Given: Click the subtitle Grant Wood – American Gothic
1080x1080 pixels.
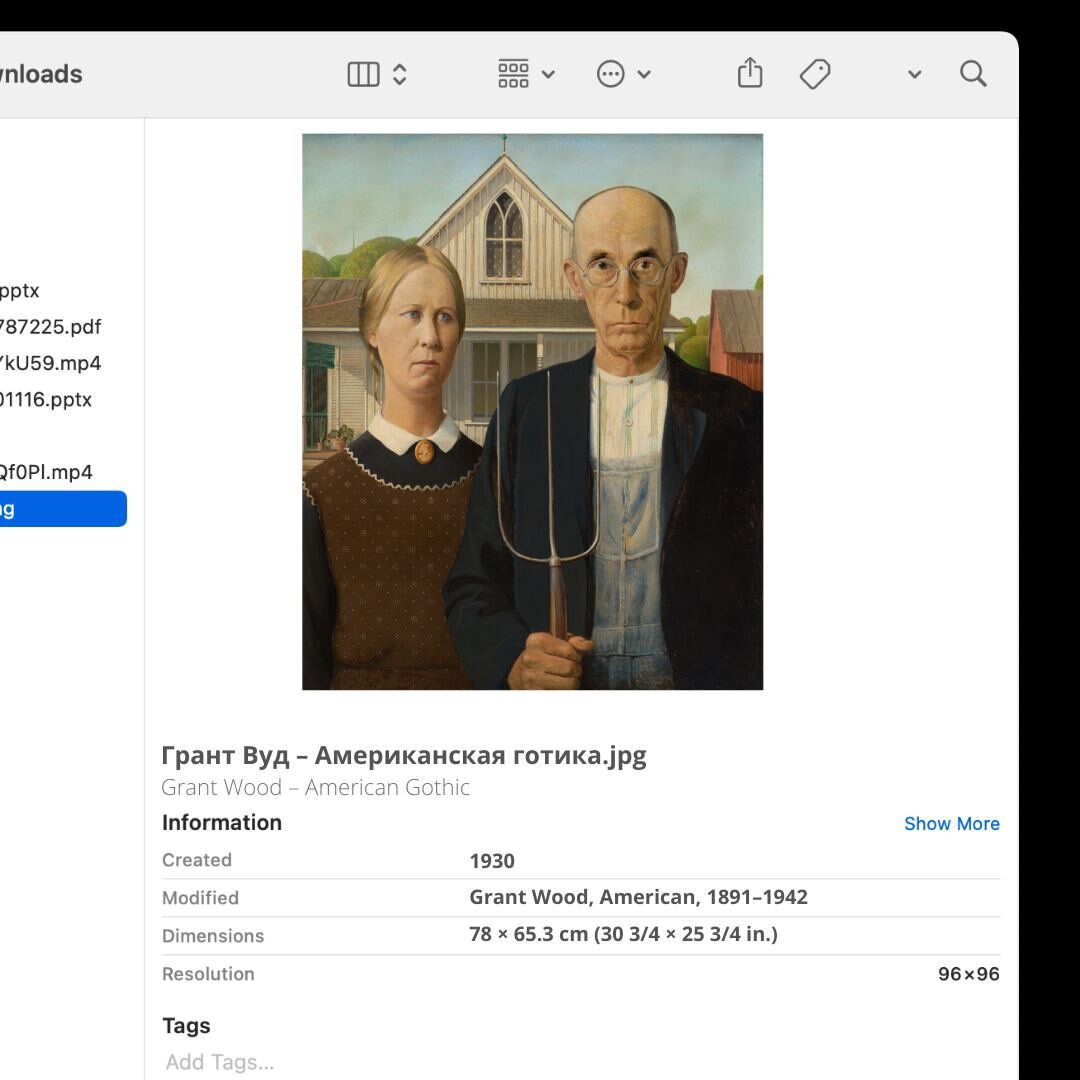Looking at the screenshot, I should pos(315,787).
